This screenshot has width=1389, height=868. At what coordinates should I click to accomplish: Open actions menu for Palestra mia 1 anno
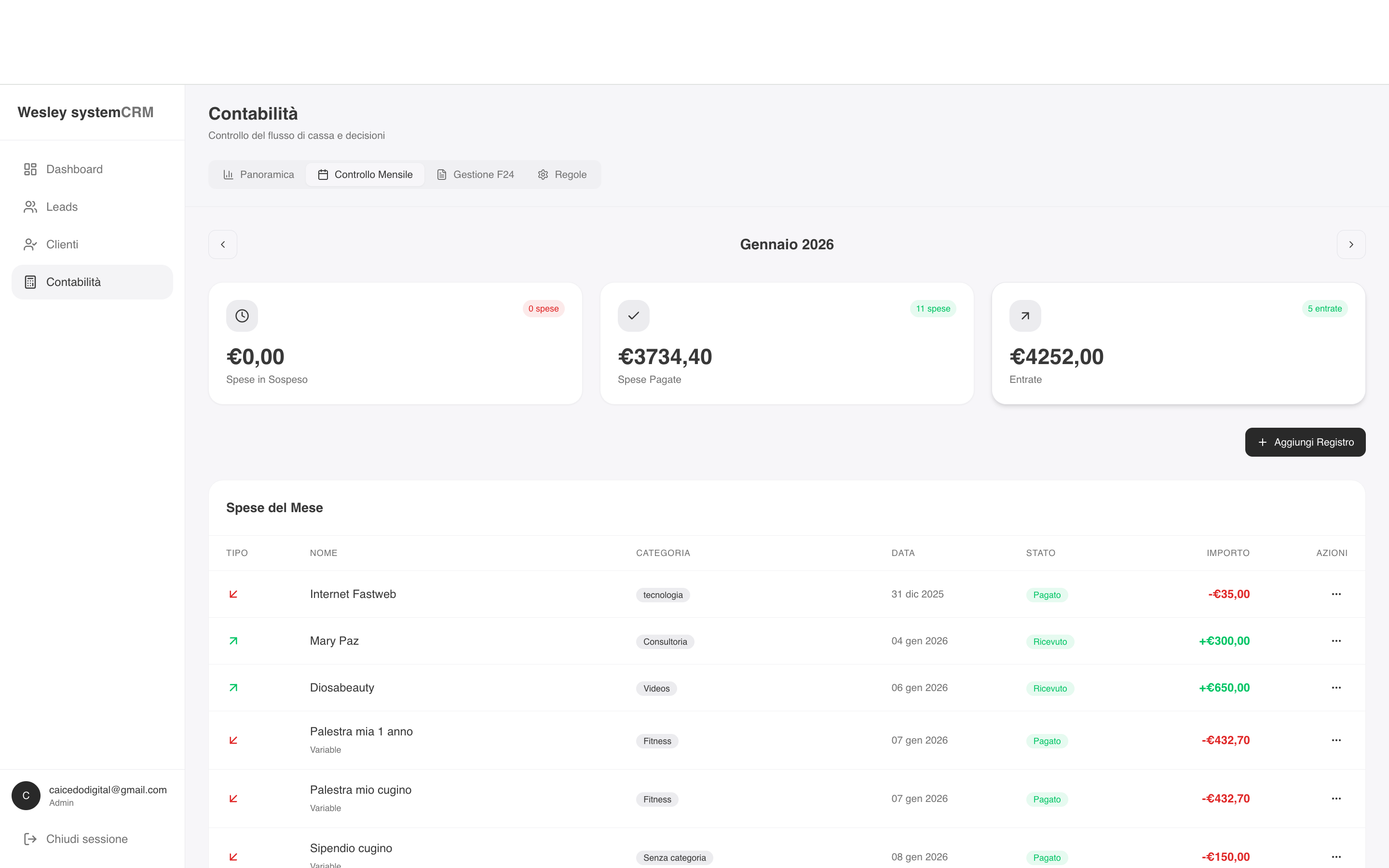1336,740
